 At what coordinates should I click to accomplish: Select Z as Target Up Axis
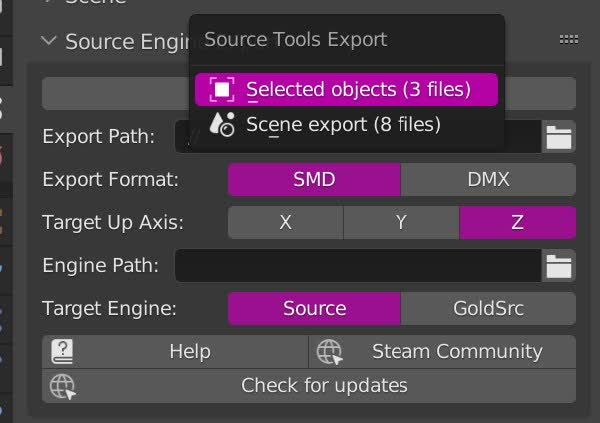point(517,222)
